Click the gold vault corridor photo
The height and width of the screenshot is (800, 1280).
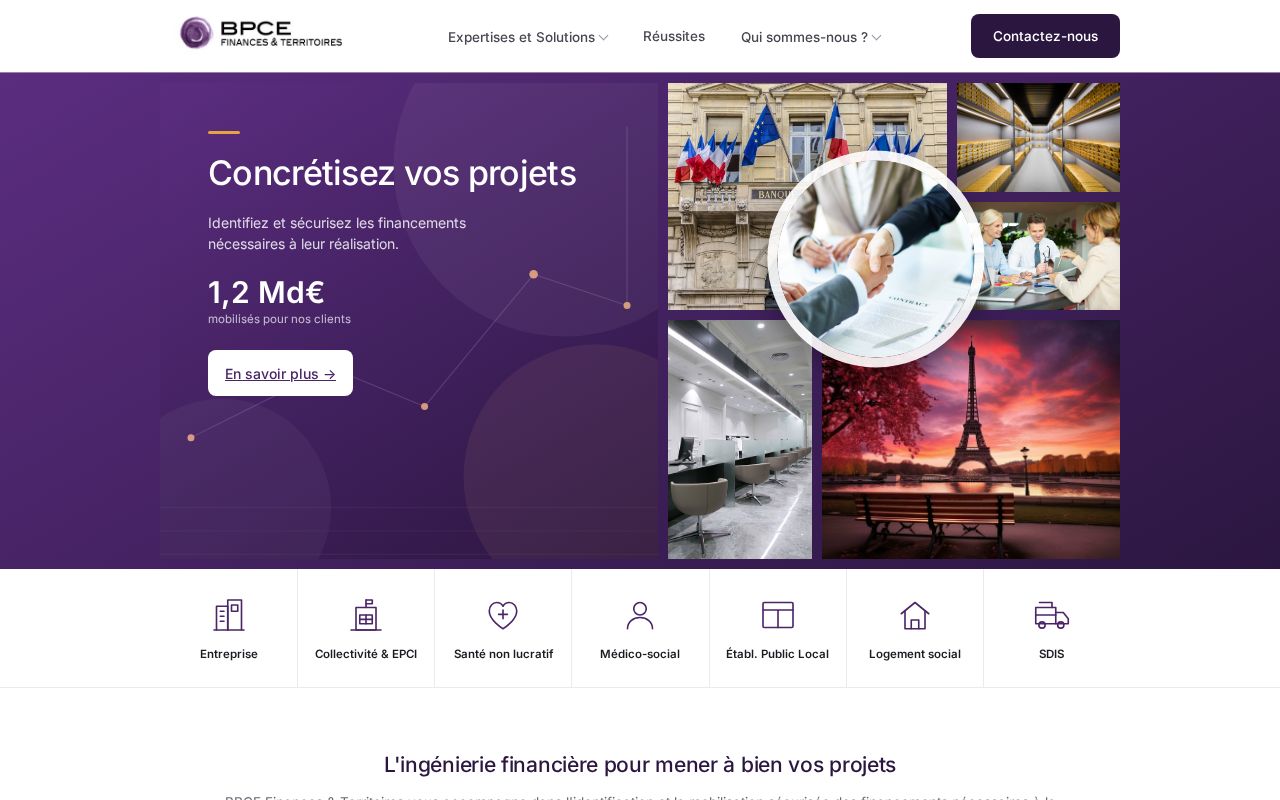tap(1038, 137)
